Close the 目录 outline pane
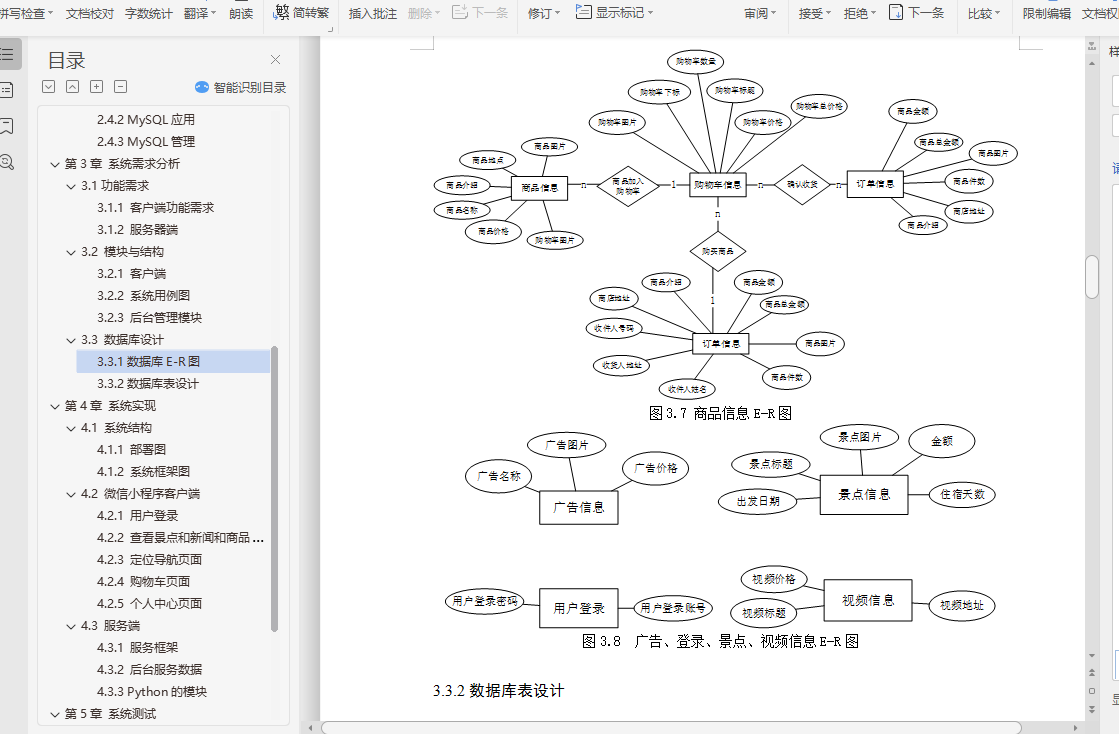 coord(275,60)
